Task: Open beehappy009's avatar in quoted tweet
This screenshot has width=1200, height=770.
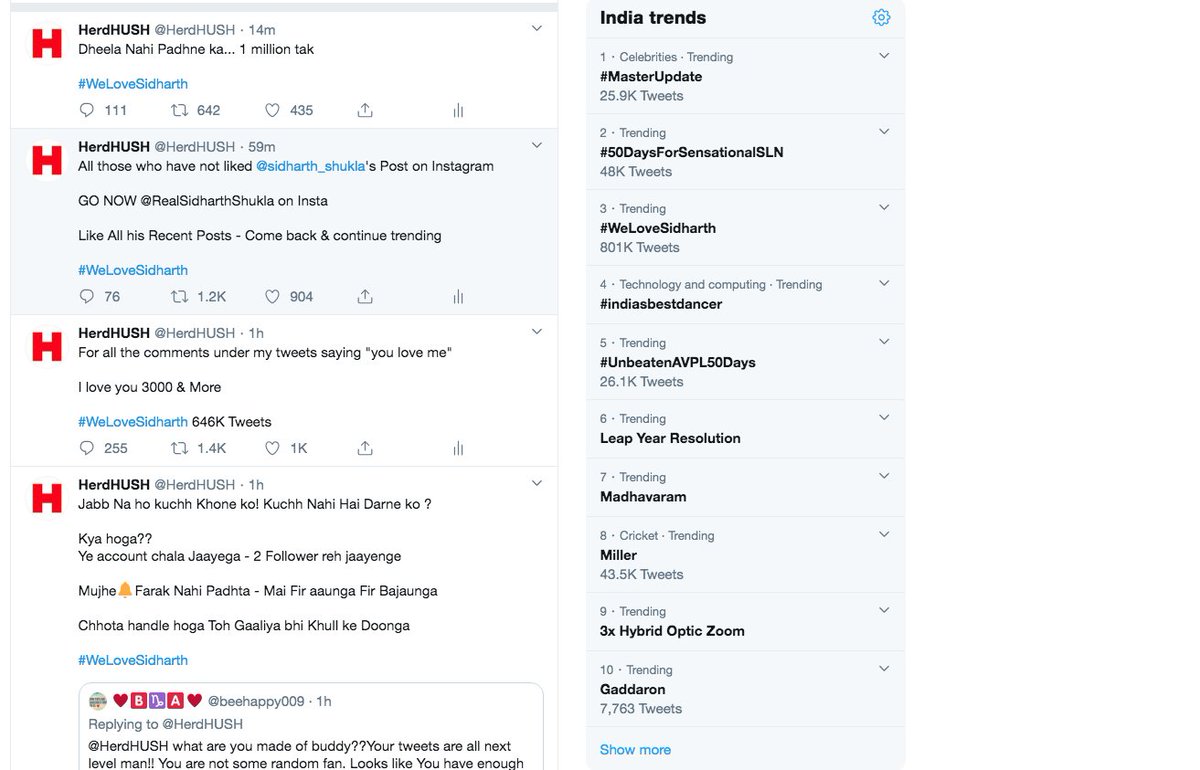Action: point(98,701)
